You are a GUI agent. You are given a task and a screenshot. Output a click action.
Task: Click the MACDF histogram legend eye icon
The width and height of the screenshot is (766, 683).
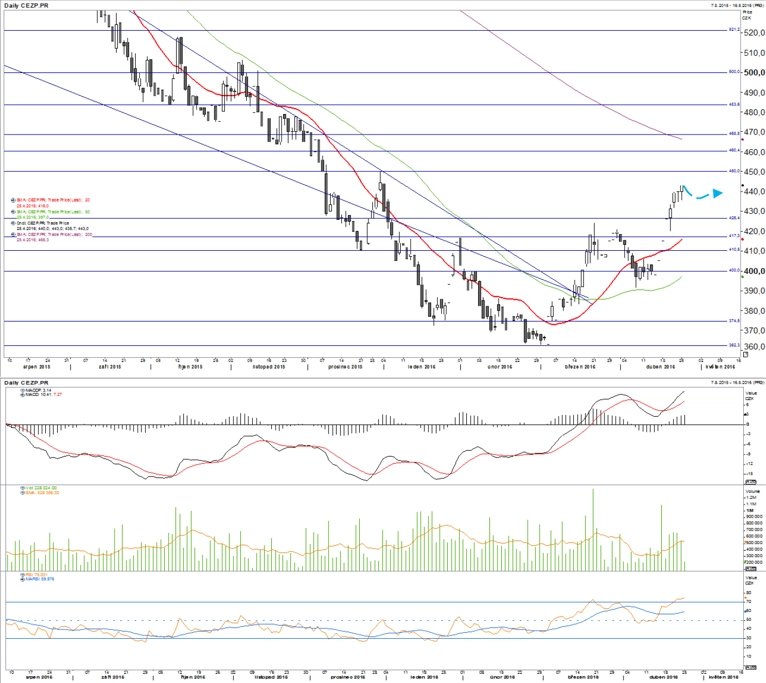[x=21, y=390]
